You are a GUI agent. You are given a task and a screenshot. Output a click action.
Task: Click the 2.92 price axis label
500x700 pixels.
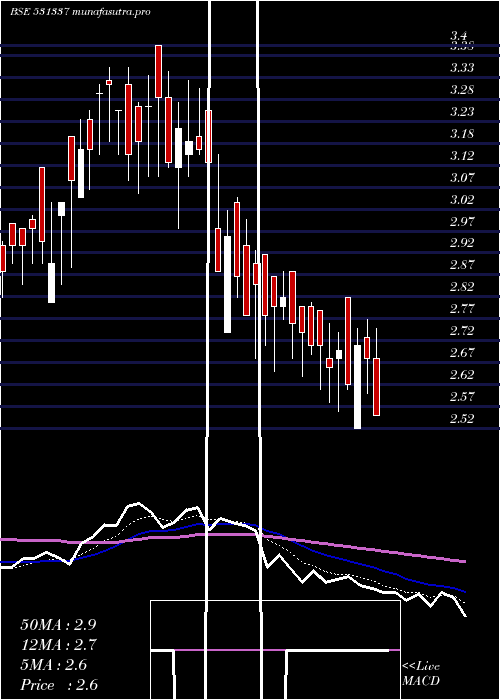462,243
